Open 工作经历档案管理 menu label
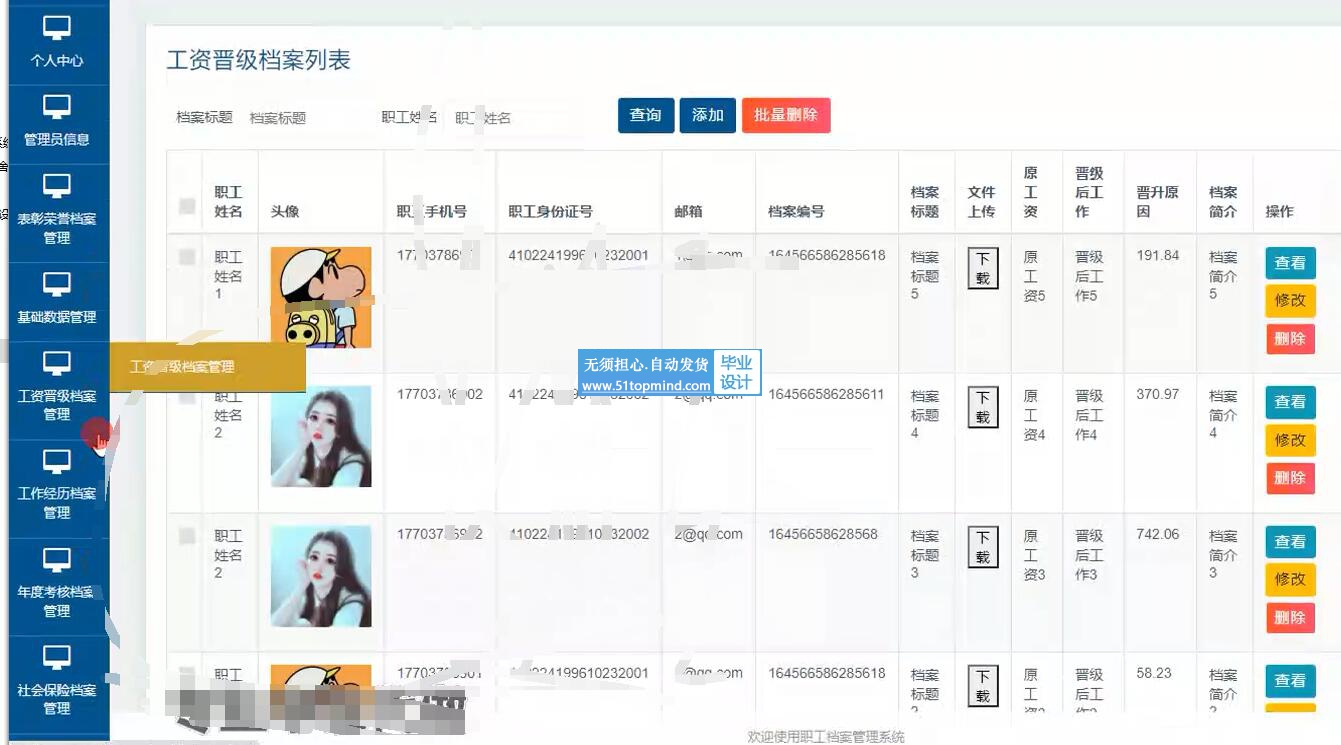 (57, 503)
